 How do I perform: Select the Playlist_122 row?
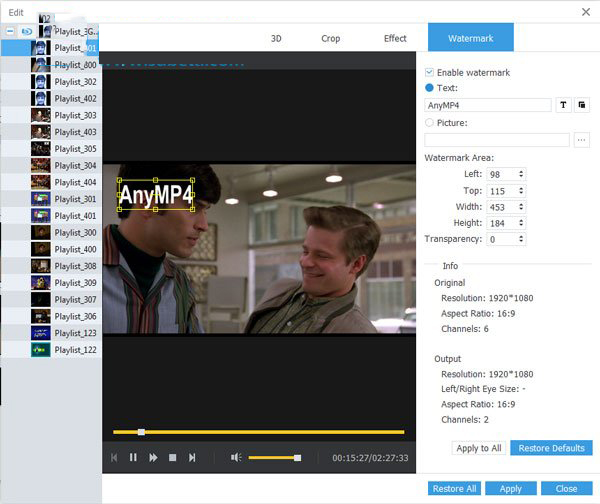click(51, 350)
